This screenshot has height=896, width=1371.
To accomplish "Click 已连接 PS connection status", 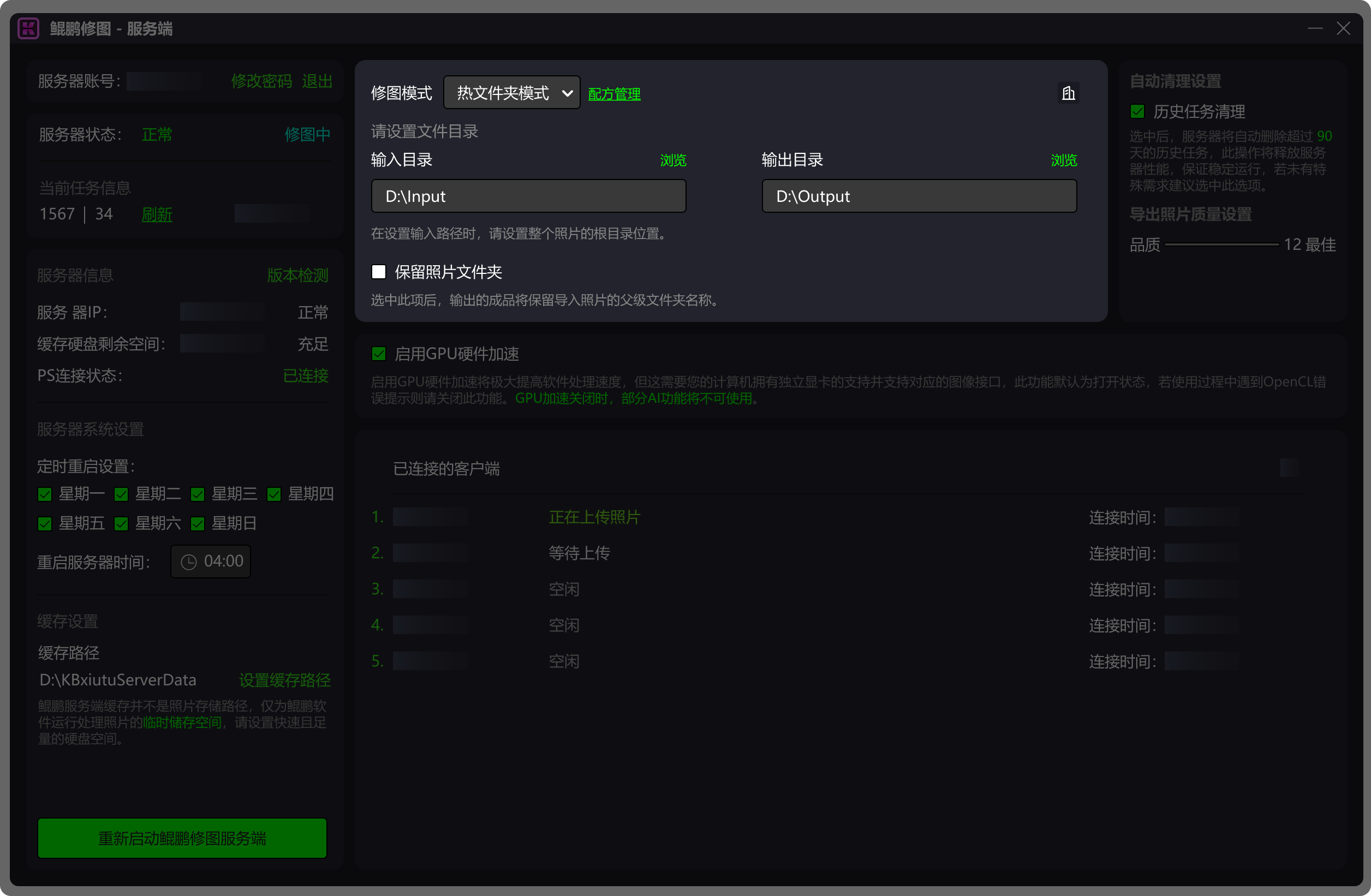I will click(x=306, y=376).
